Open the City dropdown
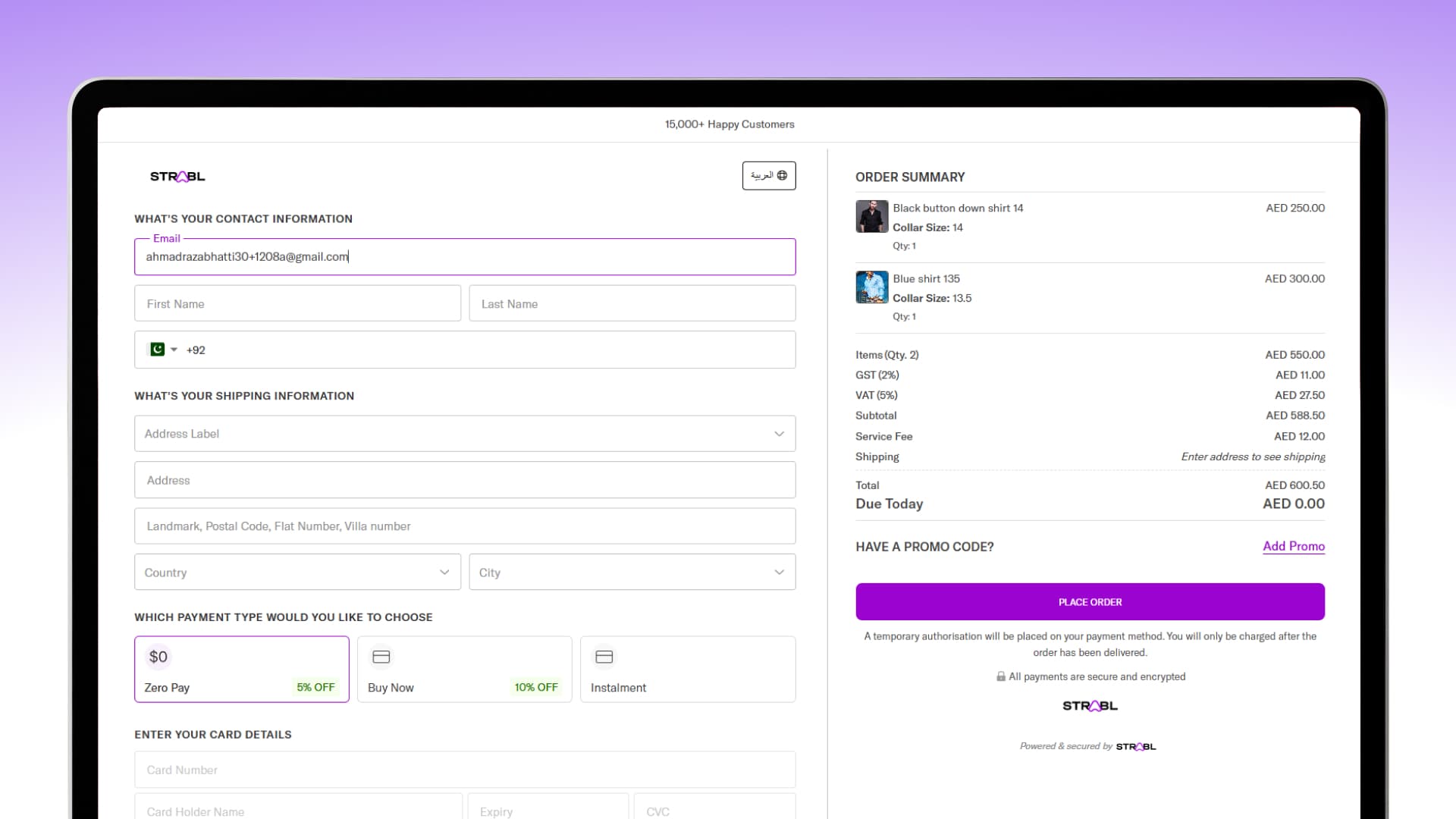1456x819 pixels. tap(632, 573)
